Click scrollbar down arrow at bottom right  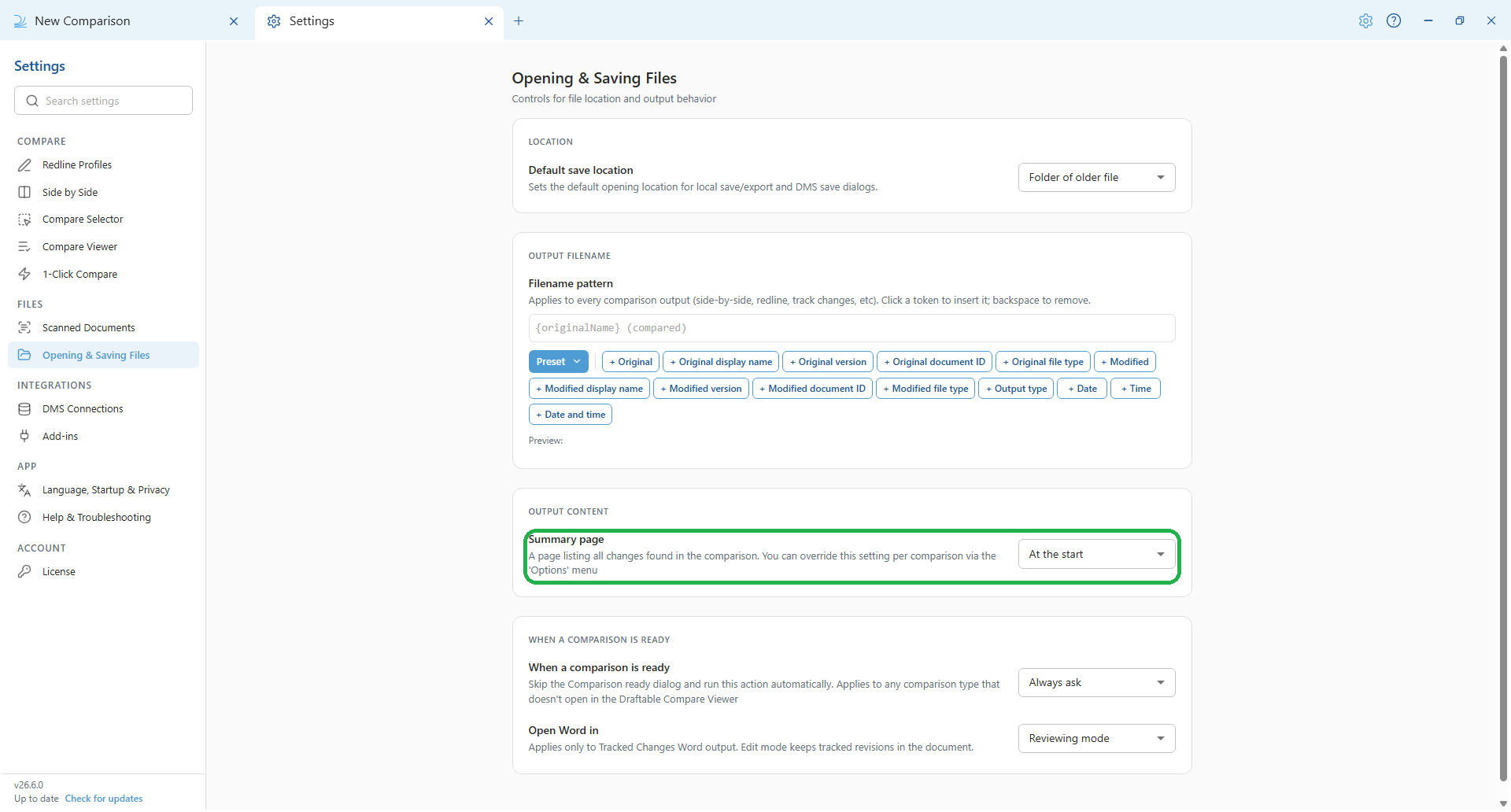coord(1503,804)
